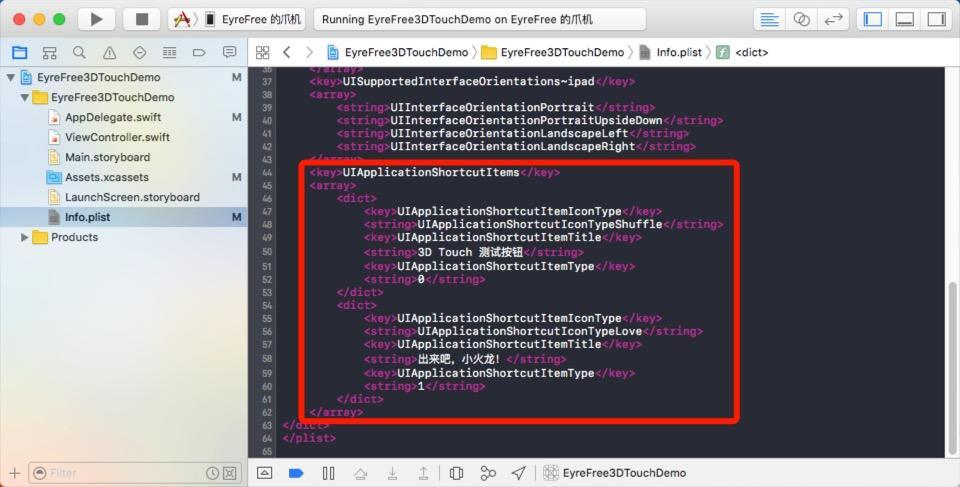Image resolution: width=960 pixels, height=487 pixels.
Task: Filter by source-controlled files
Action: coord(230,473)
